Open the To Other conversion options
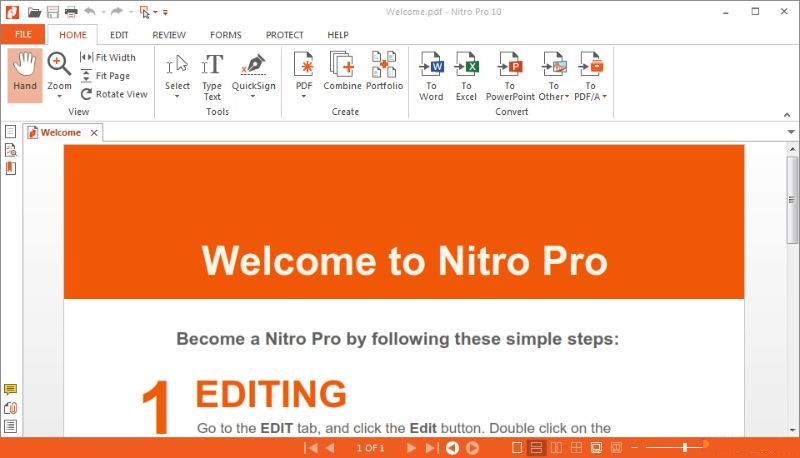 pos(554,76)
